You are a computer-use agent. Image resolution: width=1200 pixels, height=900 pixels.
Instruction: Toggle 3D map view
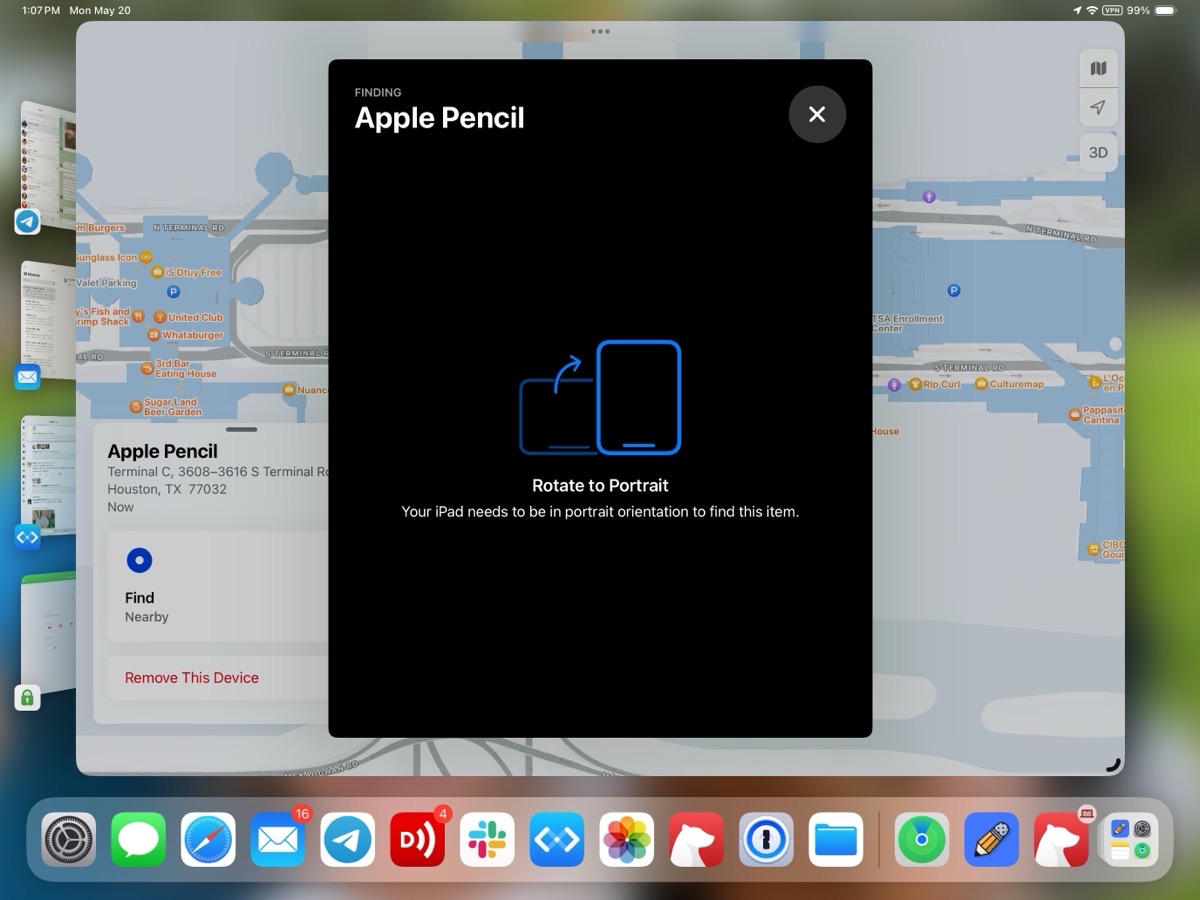click(1098, 153)
